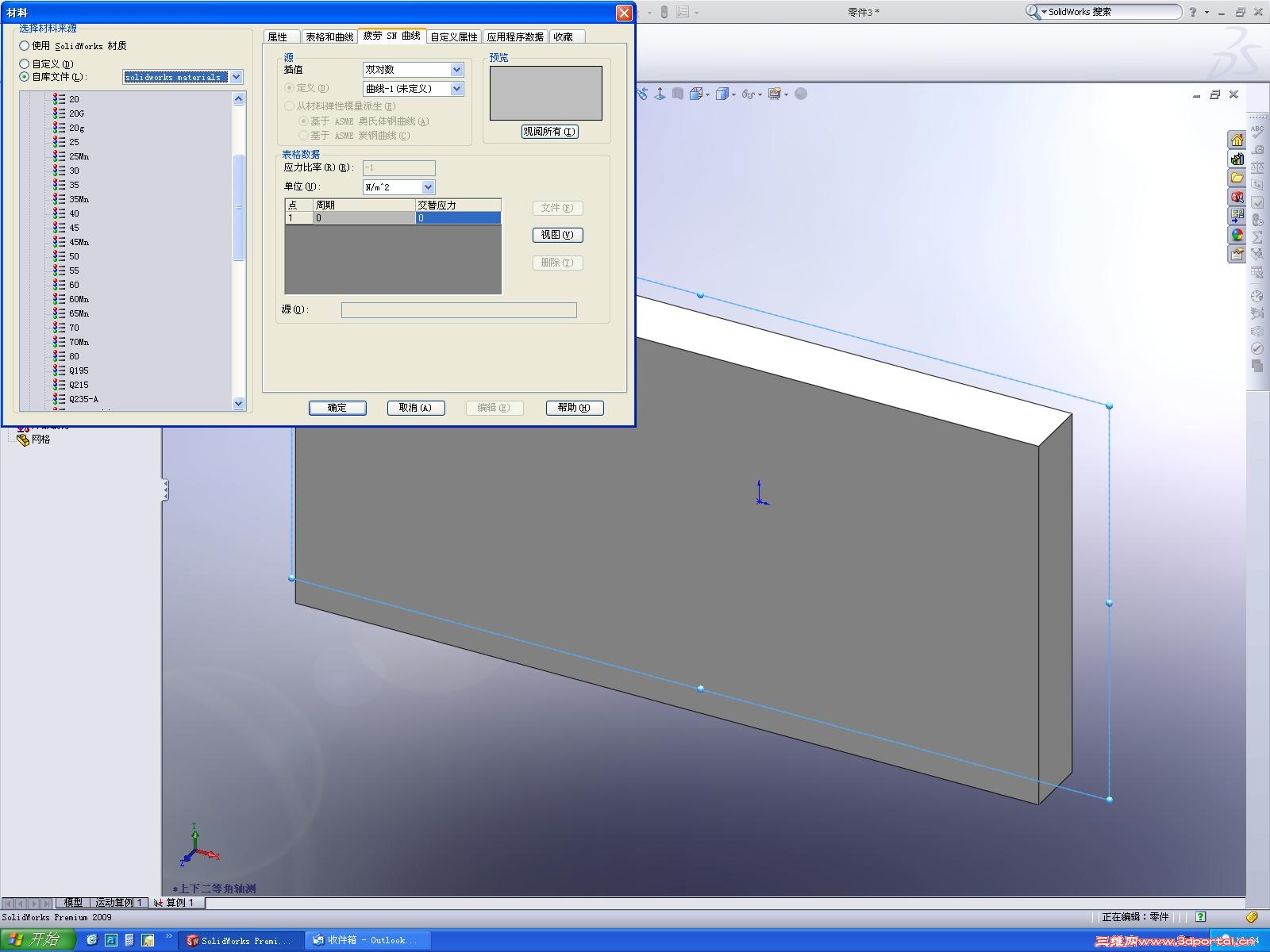Open SolidWorks Resources home tab in task pane
This screenshot has height=952, width=1270.
(x=1237, y=140)
